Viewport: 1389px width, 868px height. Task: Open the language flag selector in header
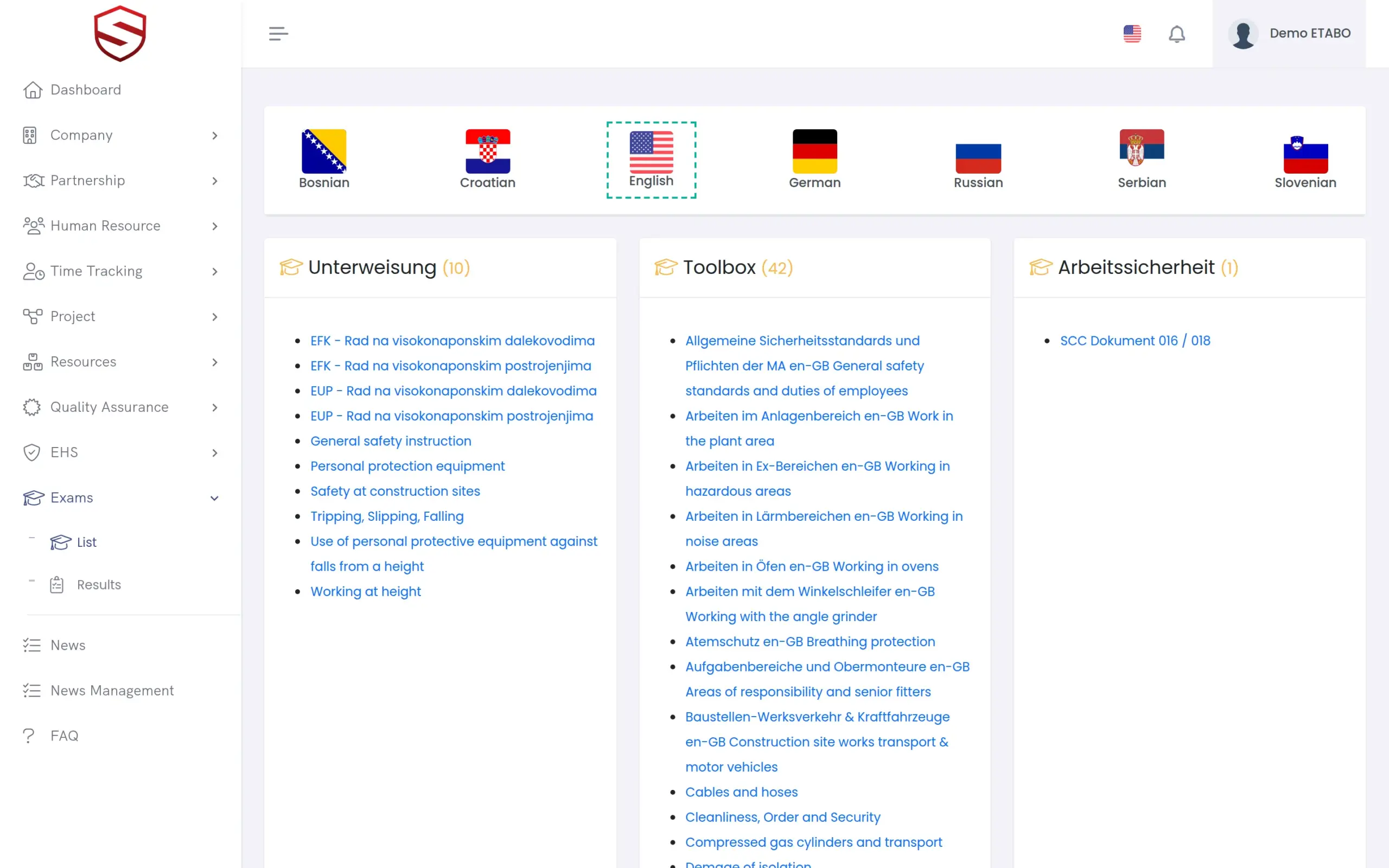pyautogui.click(x=1132, y=33)
